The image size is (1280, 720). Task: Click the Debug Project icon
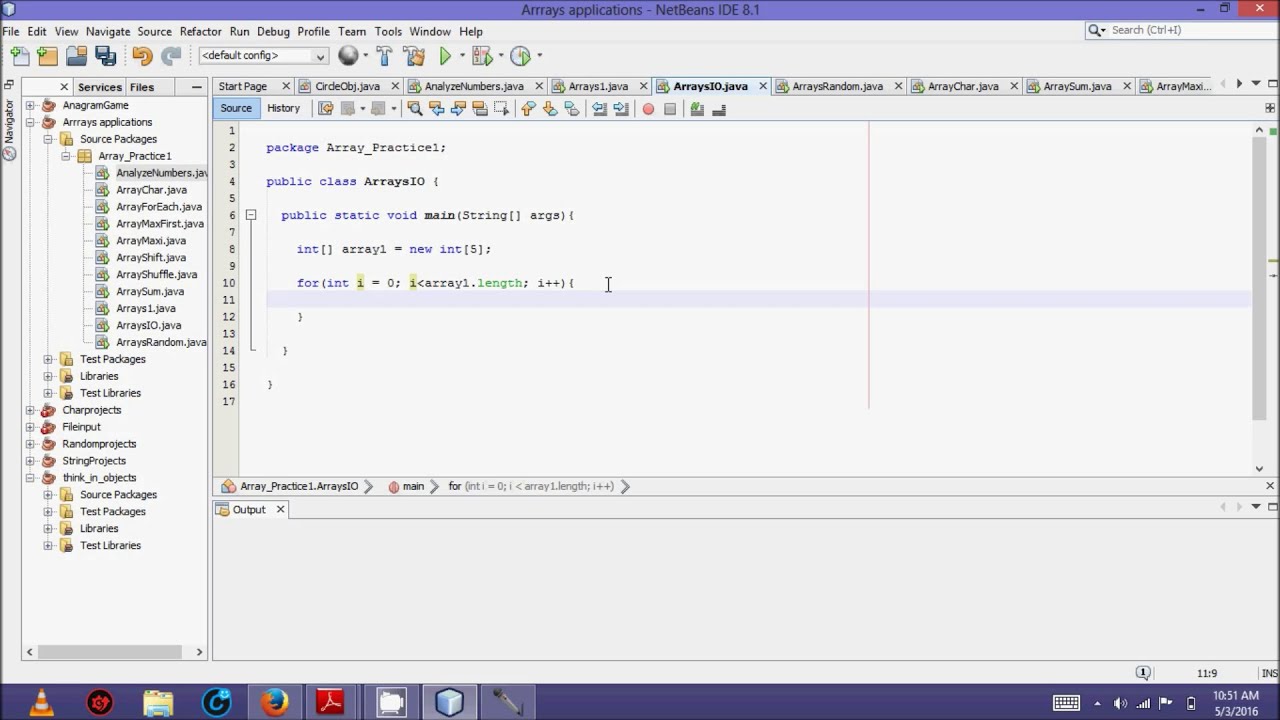click(x=482, y=56)
